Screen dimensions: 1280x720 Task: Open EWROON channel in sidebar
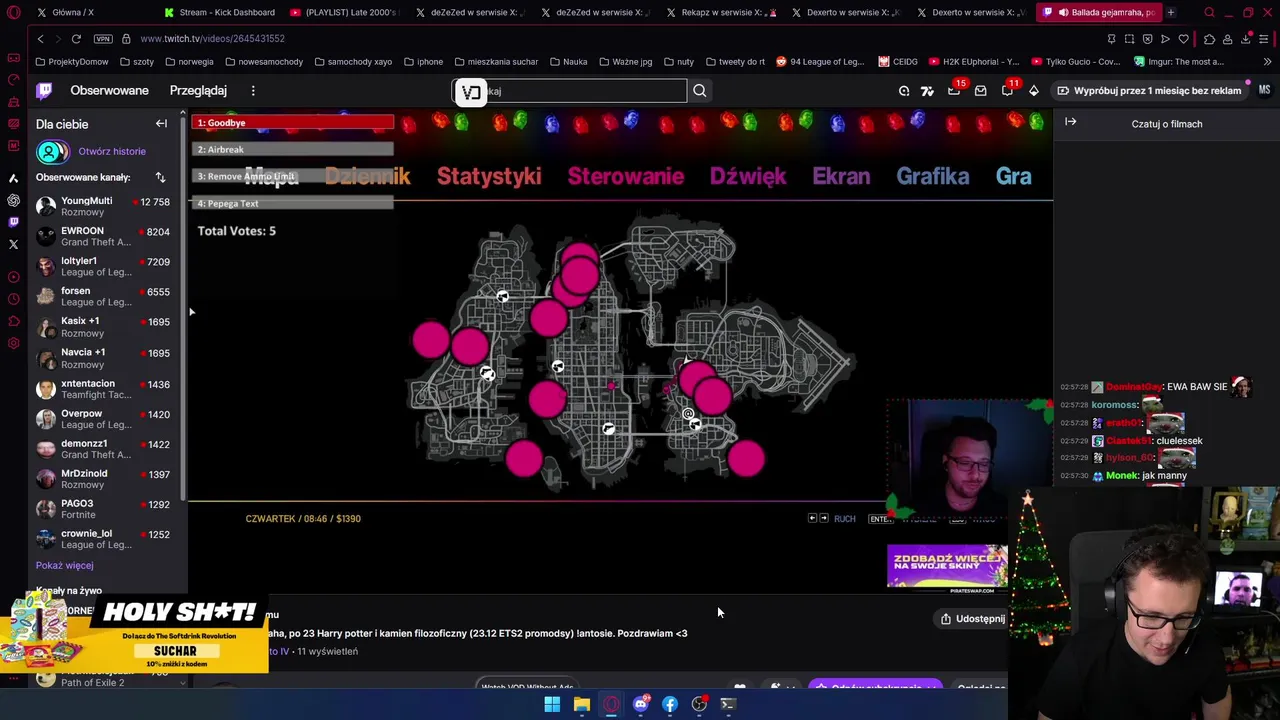click(x=103, y=236)
